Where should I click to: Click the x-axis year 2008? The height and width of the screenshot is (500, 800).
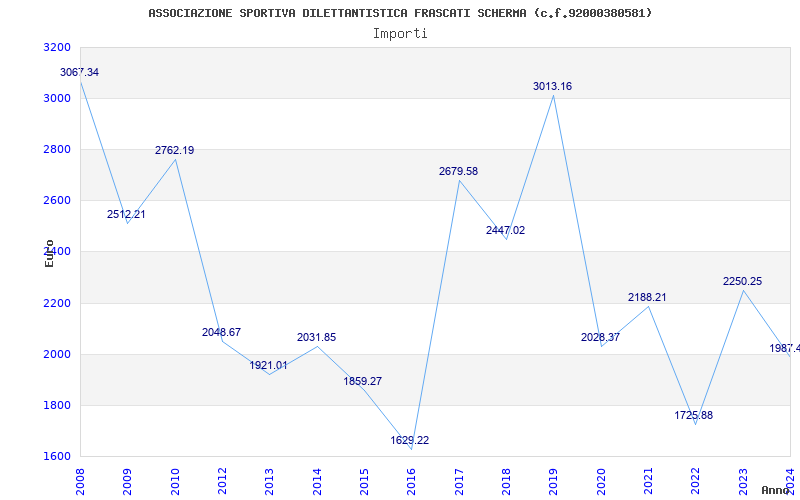[x=80, y=482]
